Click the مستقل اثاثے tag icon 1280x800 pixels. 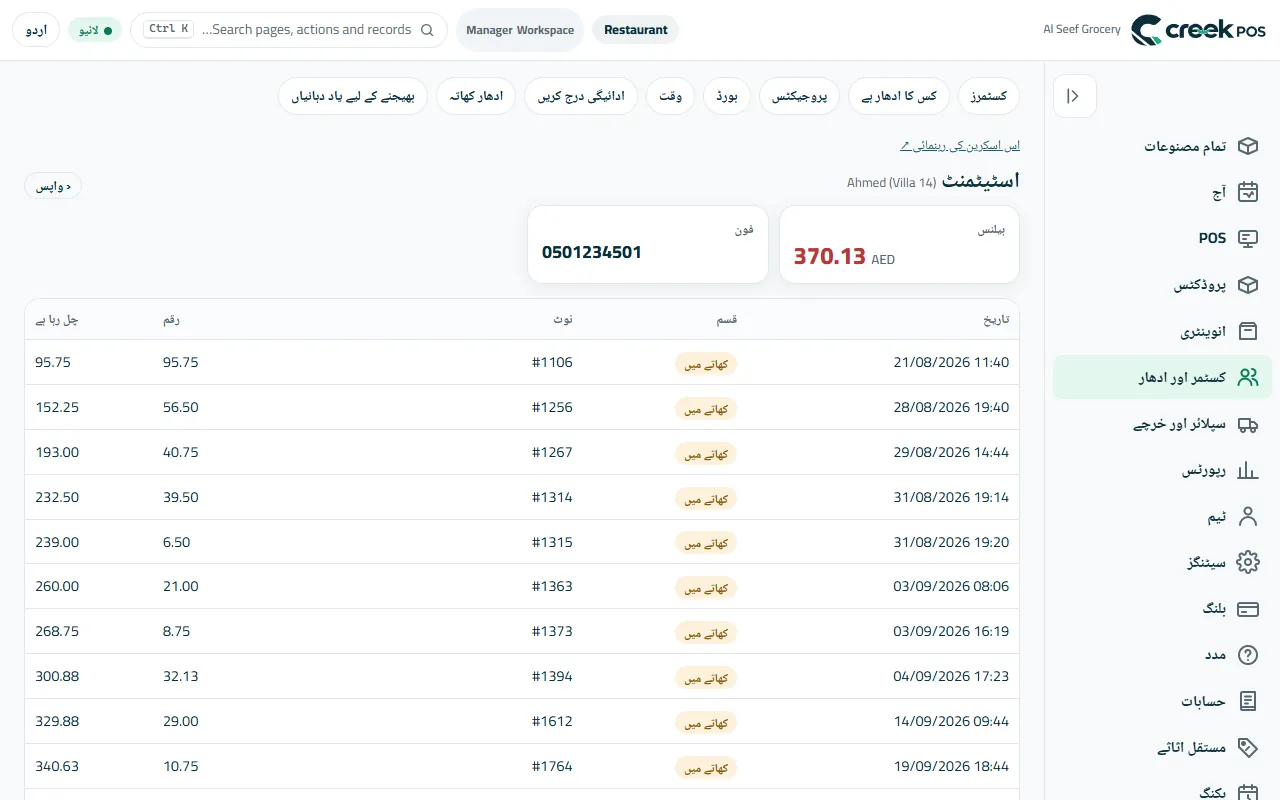click(1247, 747)
